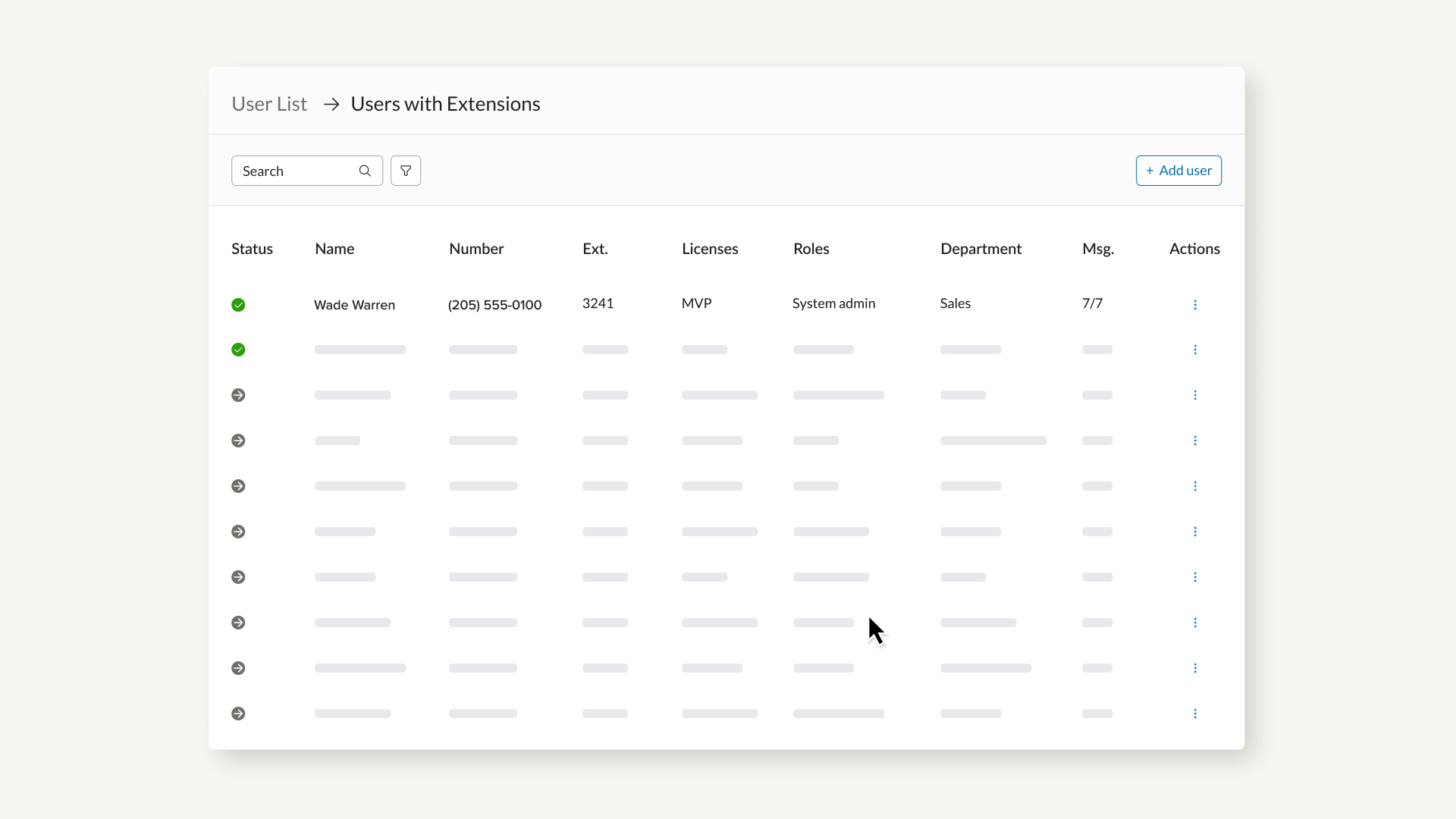The width and height of the screenshot is (1456, 819).
Task: Sort by the Name column header
Action: click(x=334, y=249)
